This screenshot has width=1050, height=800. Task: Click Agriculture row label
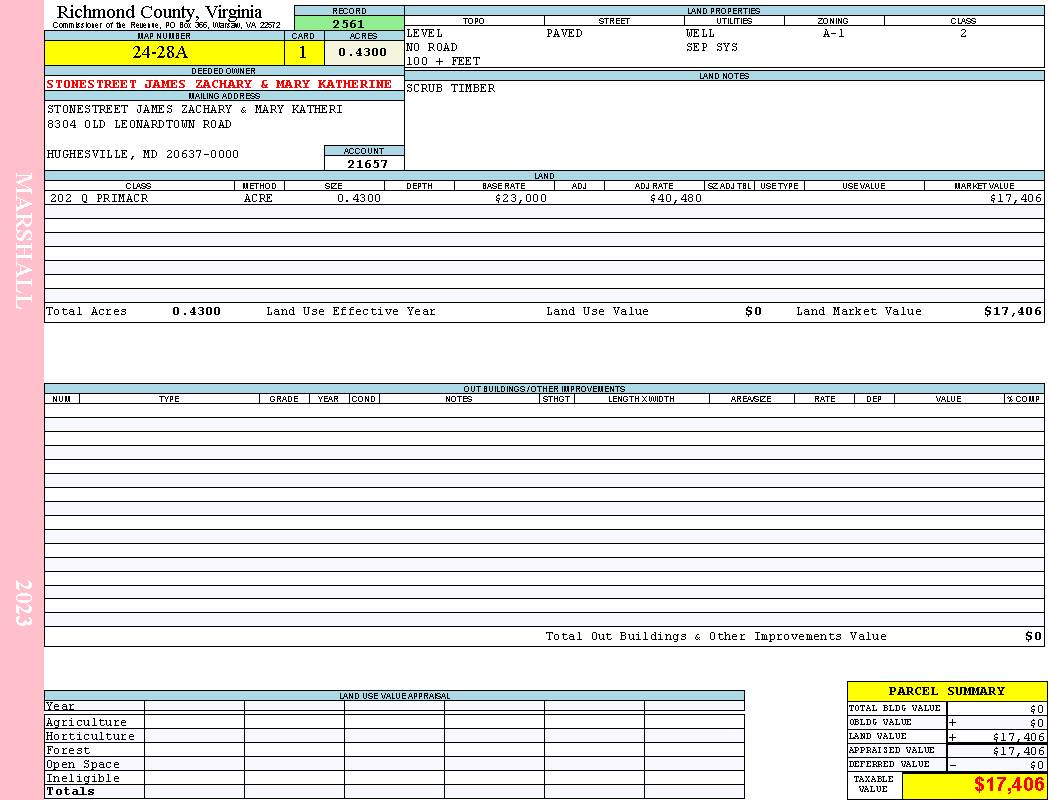pos(86,722)
